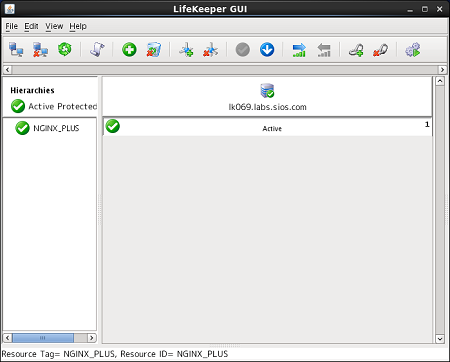This screenshot has width=450, height=362.
Task: Click the Unextend Resource Hierarchy arrow icon
Action: coord(324,50)
